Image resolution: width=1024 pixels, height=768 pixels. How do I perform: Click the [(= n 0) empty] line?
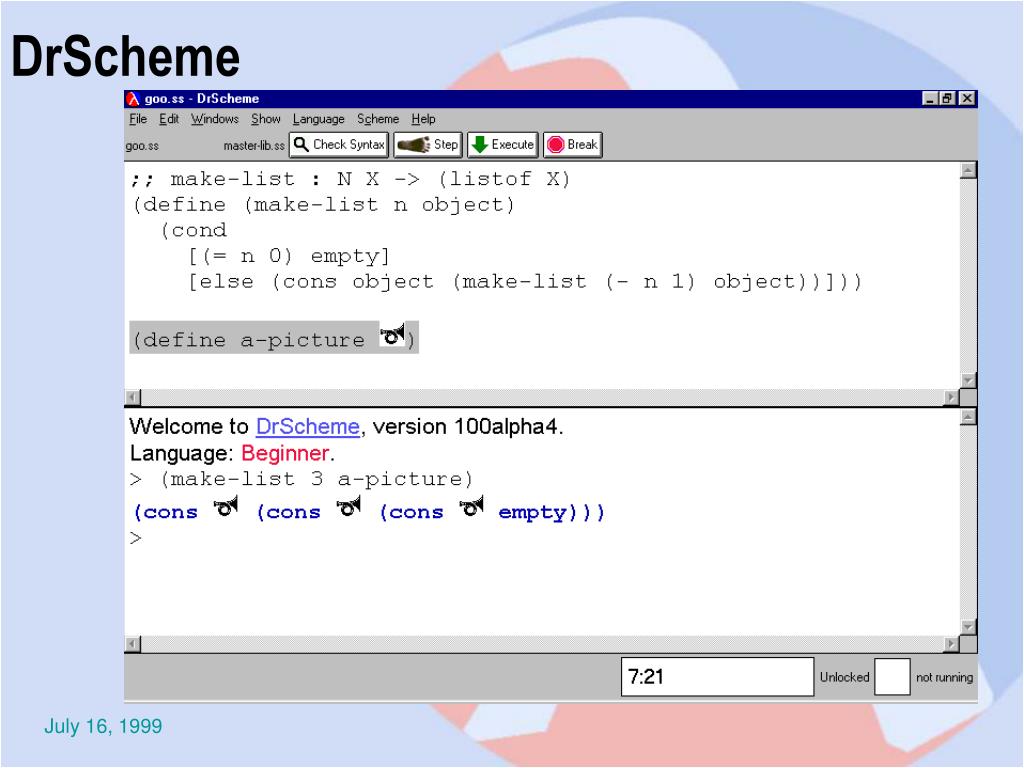click(x=289, y=256)
